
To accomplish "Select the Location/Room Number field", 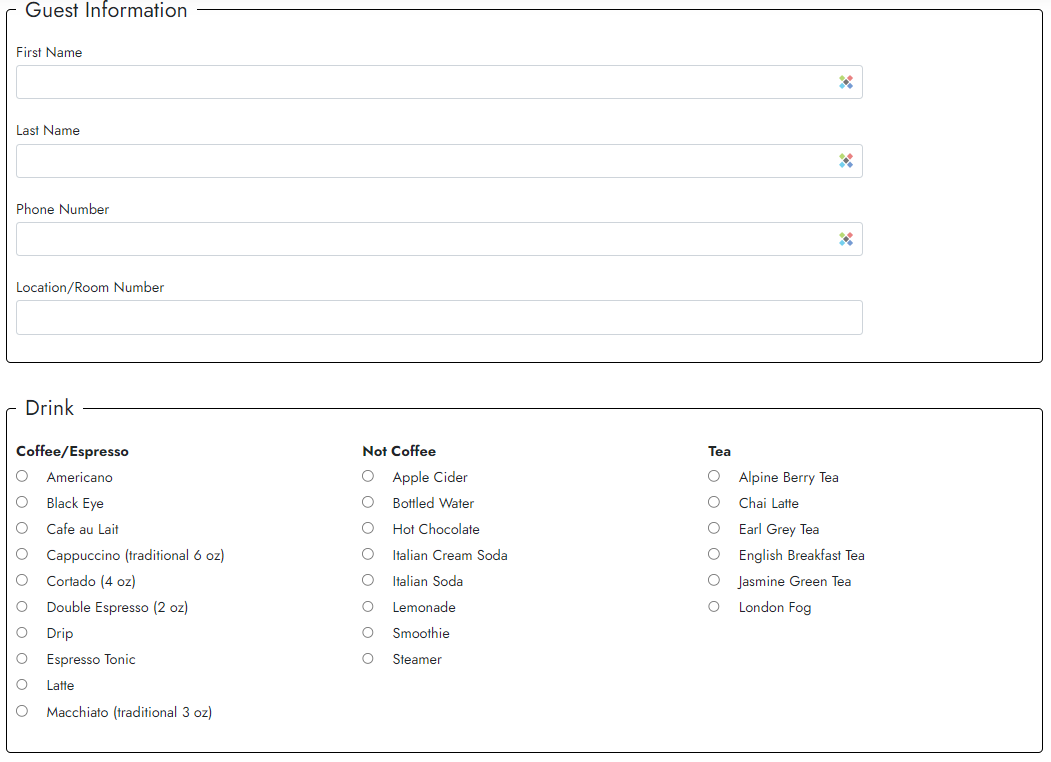I will pyautogui.click(x=438, y=317).
